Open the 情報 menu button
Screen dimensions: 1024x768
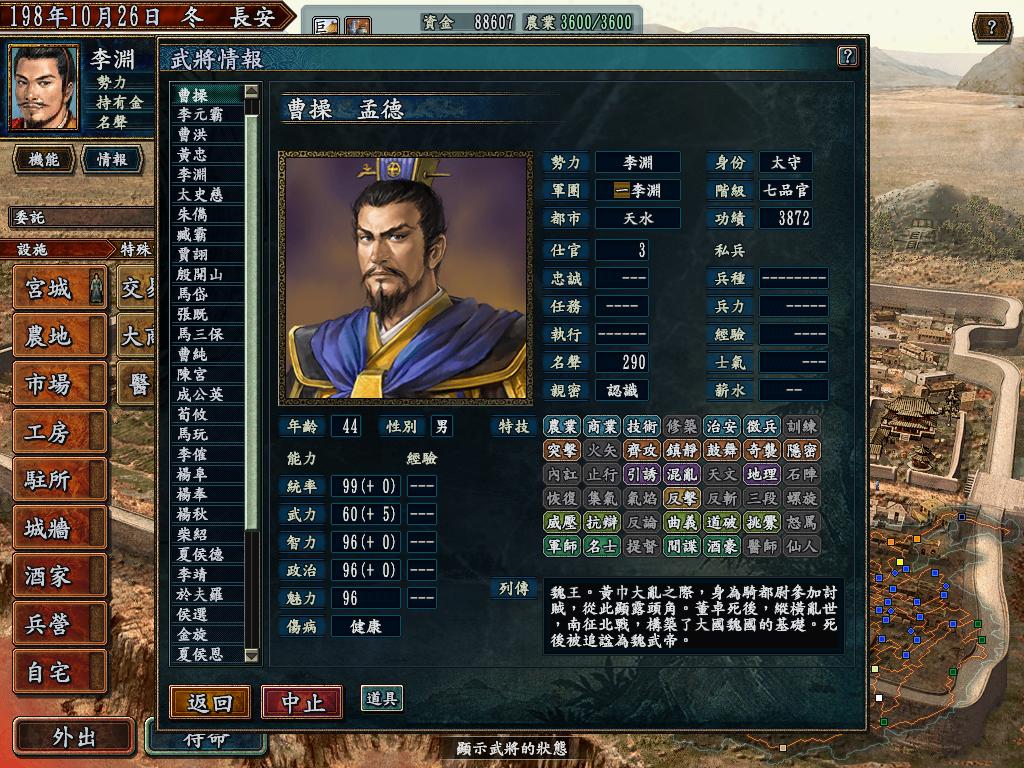[x=112, y=159]
